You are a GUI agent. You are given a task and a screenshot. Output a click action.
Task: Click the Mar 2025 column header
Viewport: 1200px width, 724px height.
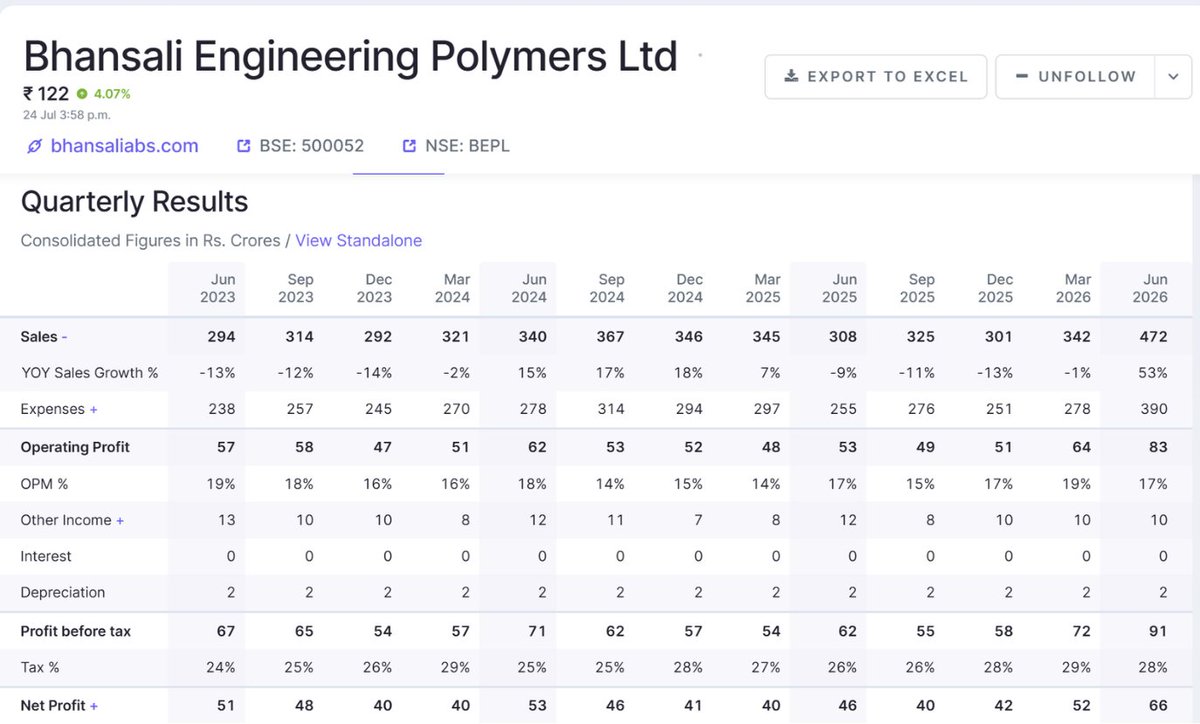pos(762,288)
